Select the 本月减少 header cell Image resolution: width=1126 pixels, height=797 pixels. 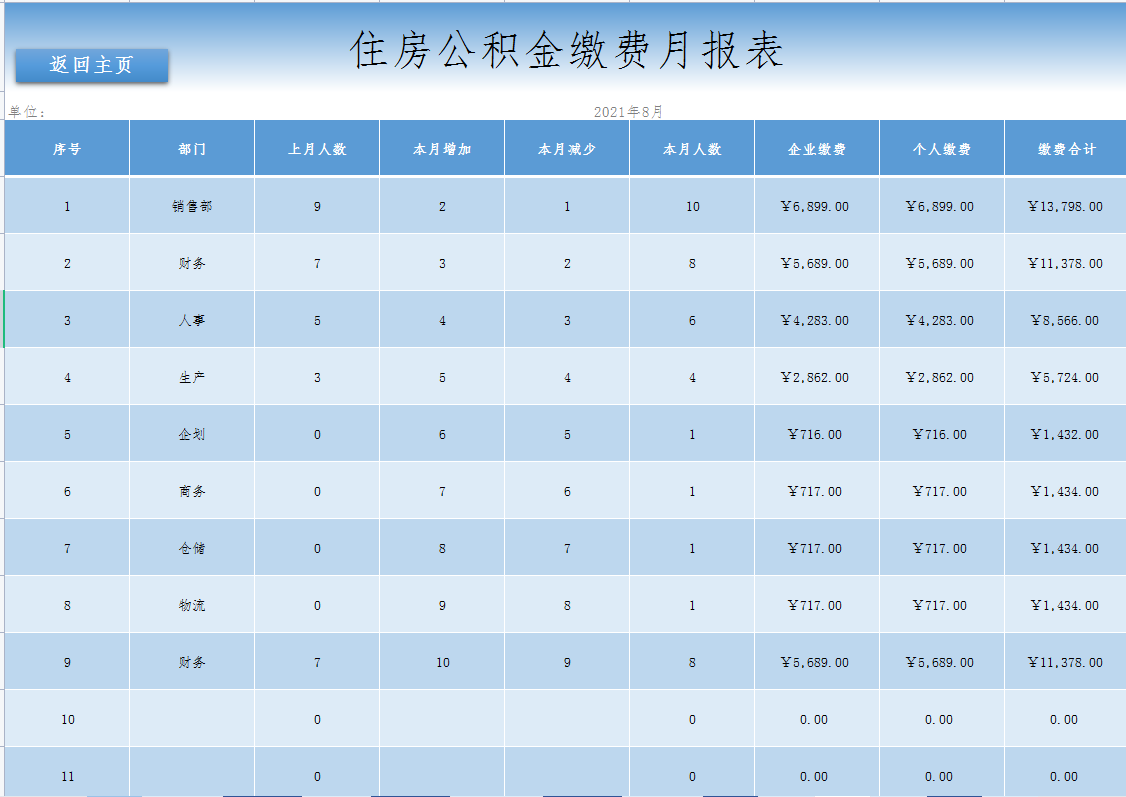(x=566, y=147)
